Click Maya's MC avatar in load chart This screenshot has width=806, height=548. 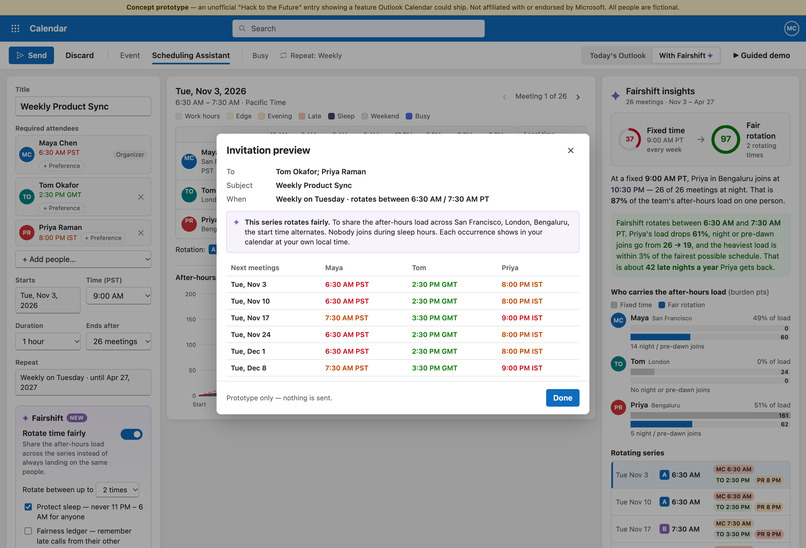pos(618,320)
